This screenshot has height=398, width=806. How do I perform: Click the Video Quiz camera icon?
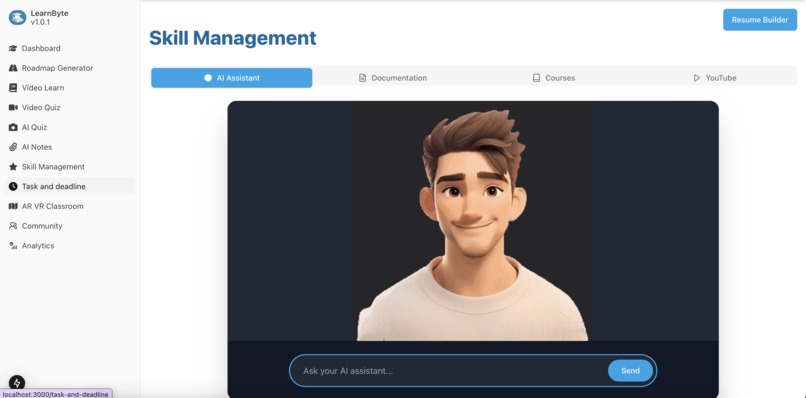(x=13, y=107)
